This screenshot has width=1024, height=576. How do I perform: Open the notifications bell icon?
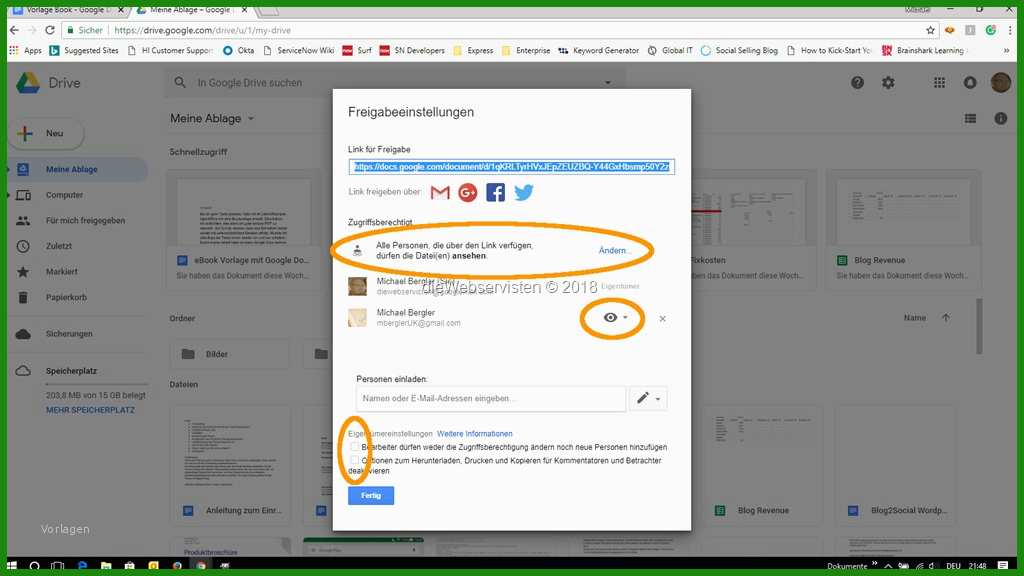tap(969, 83)
